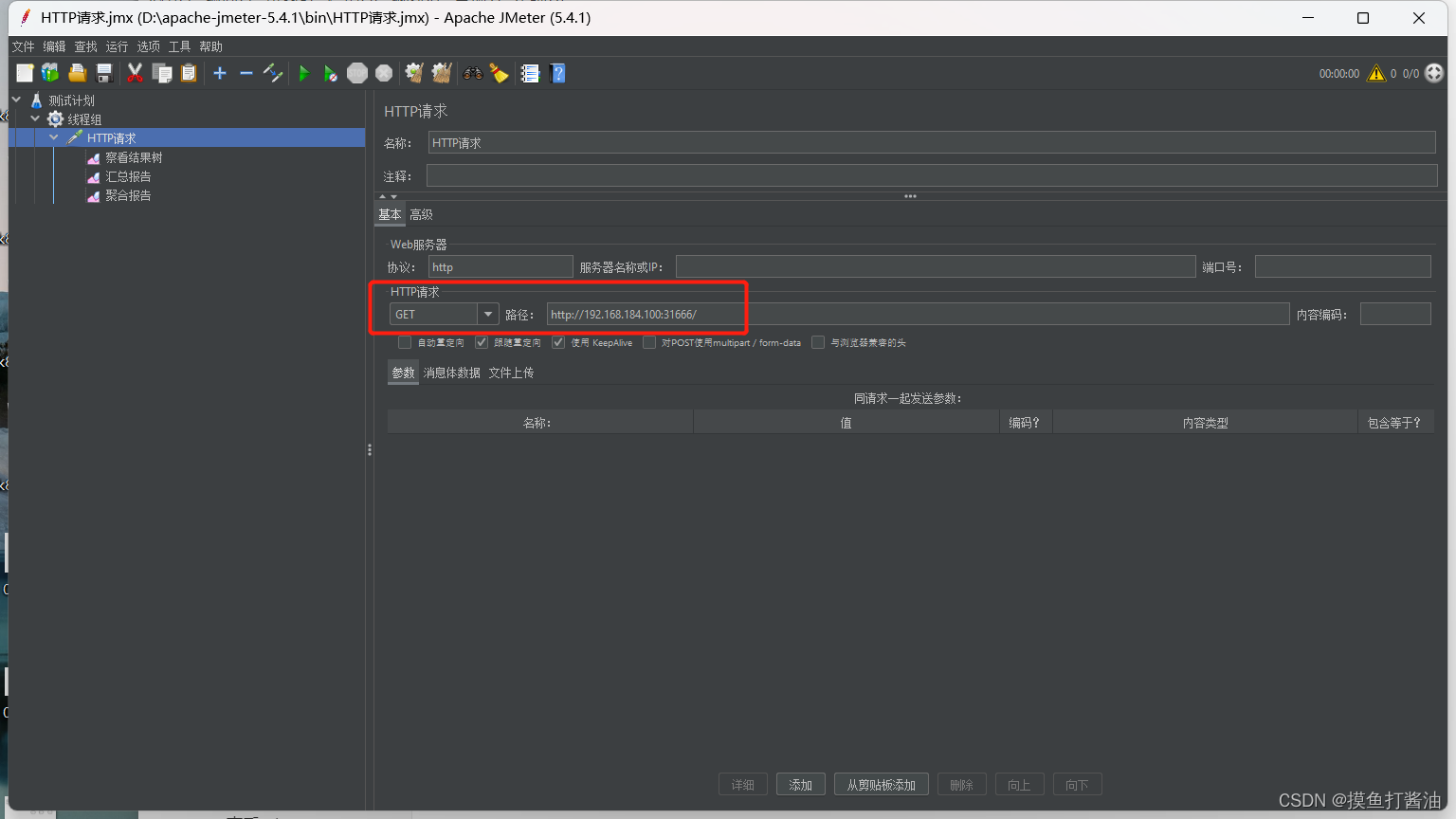Image resolution: width=1456 pixels, height=819 pixels.
Task: Click Start no pauses icon
Action: point(330,73)
